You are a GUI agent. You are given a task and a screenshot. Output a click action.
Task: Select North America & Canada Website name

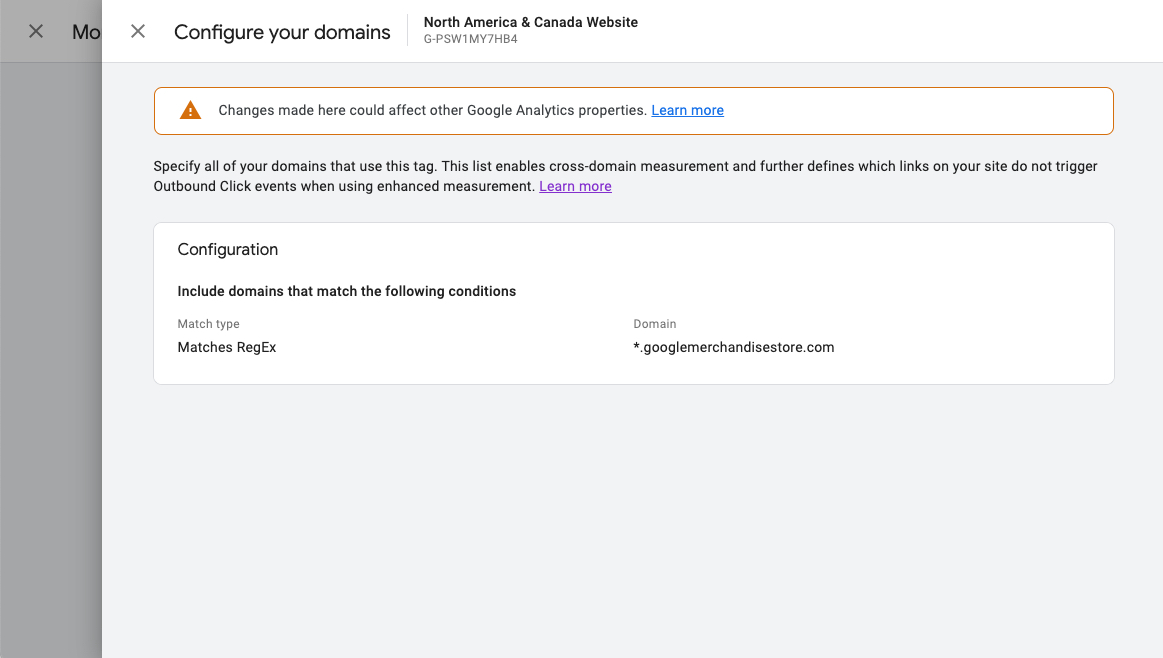click(530, 22)
